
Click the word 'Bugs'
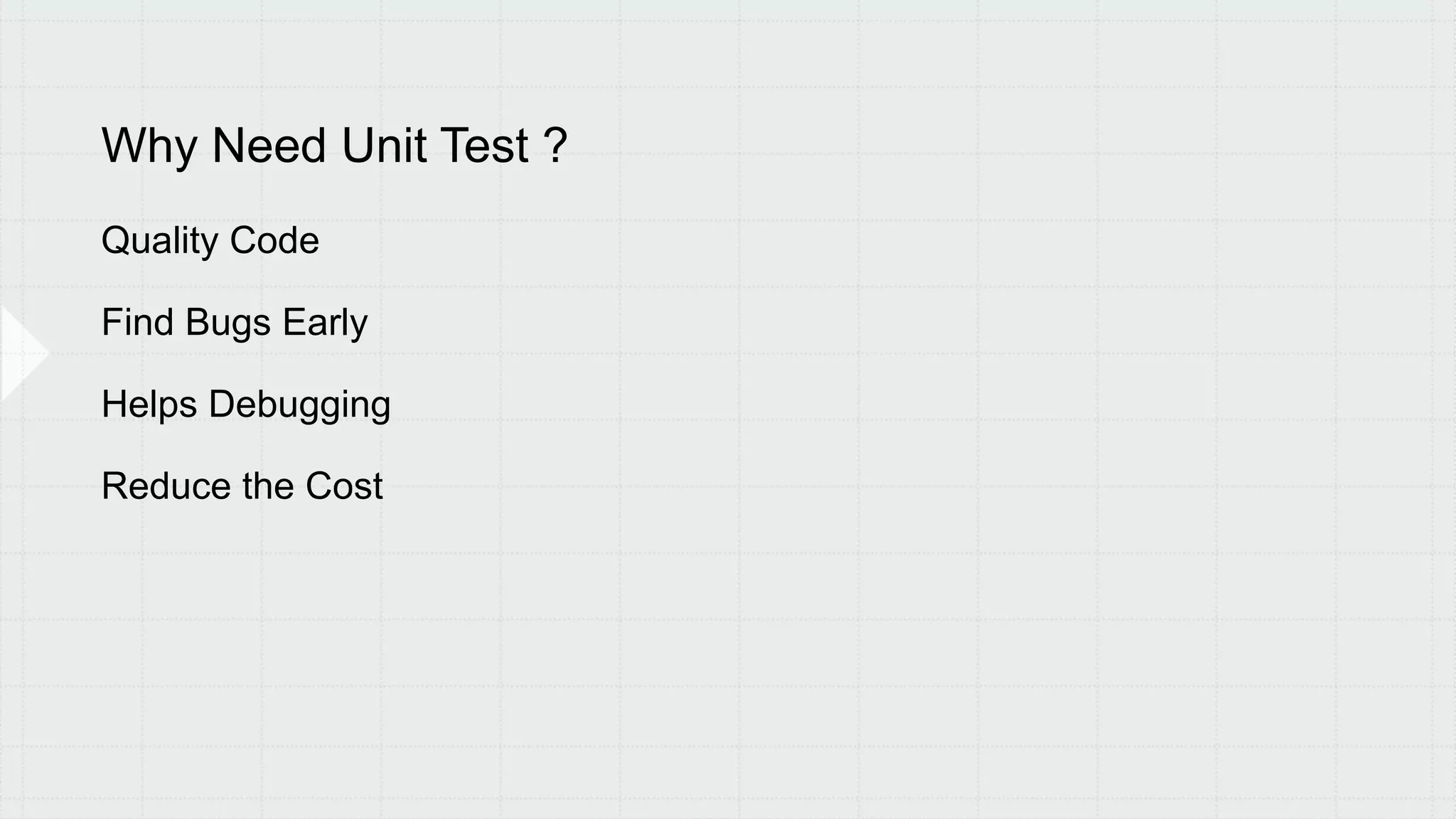[x=228, y=322]
